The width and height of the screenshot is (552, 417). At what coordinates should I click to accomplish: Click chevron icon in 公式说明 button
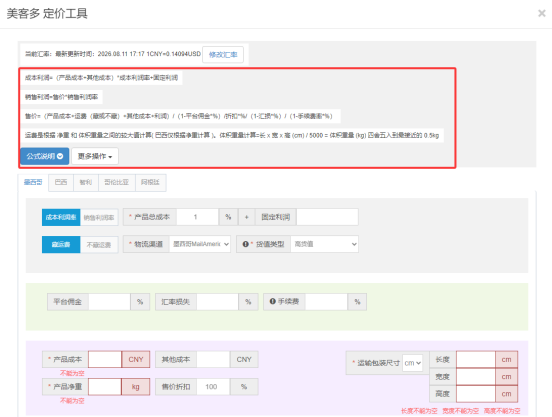click(60, 156)
